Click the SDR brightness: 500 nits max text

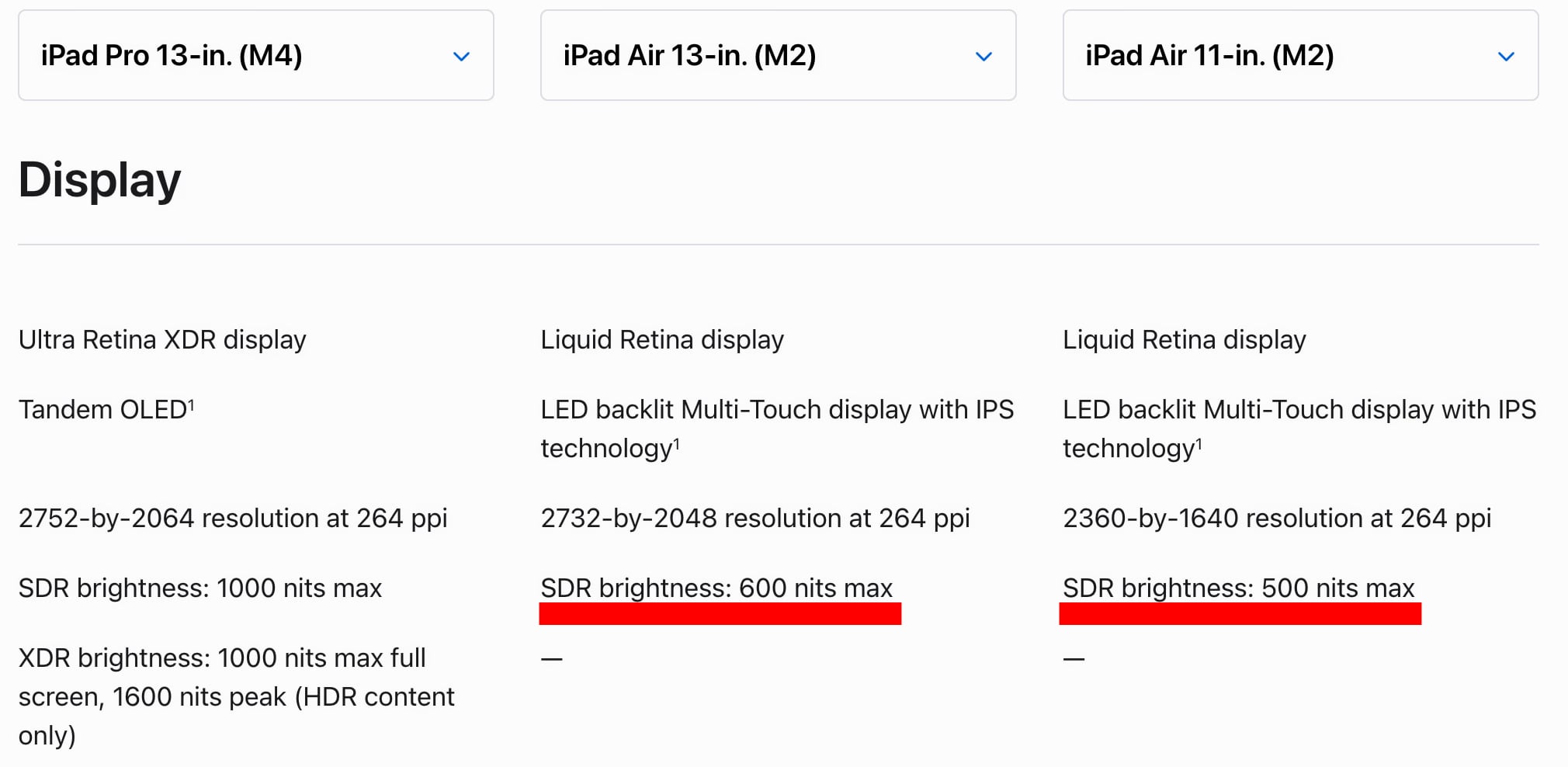pos(1238,588)
